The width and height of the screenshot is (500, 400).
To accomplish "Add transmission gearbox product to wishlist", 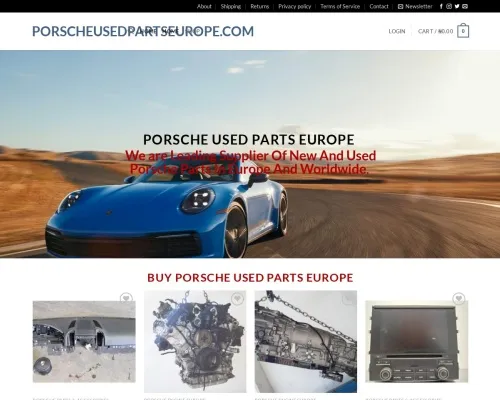I will pyautogui.click(x=348, y=298).
